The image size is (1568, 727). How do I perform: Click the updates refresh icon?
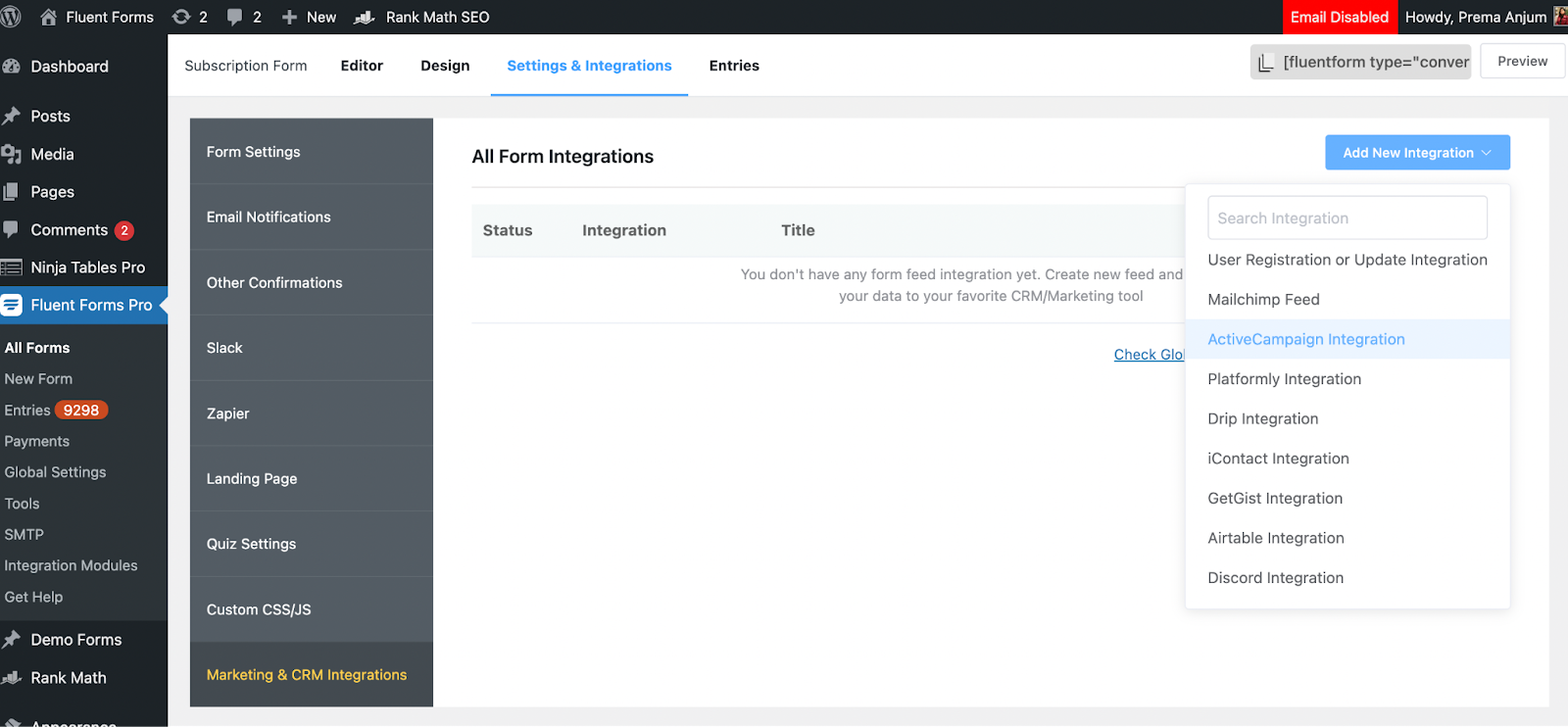[x=181, y=17]
